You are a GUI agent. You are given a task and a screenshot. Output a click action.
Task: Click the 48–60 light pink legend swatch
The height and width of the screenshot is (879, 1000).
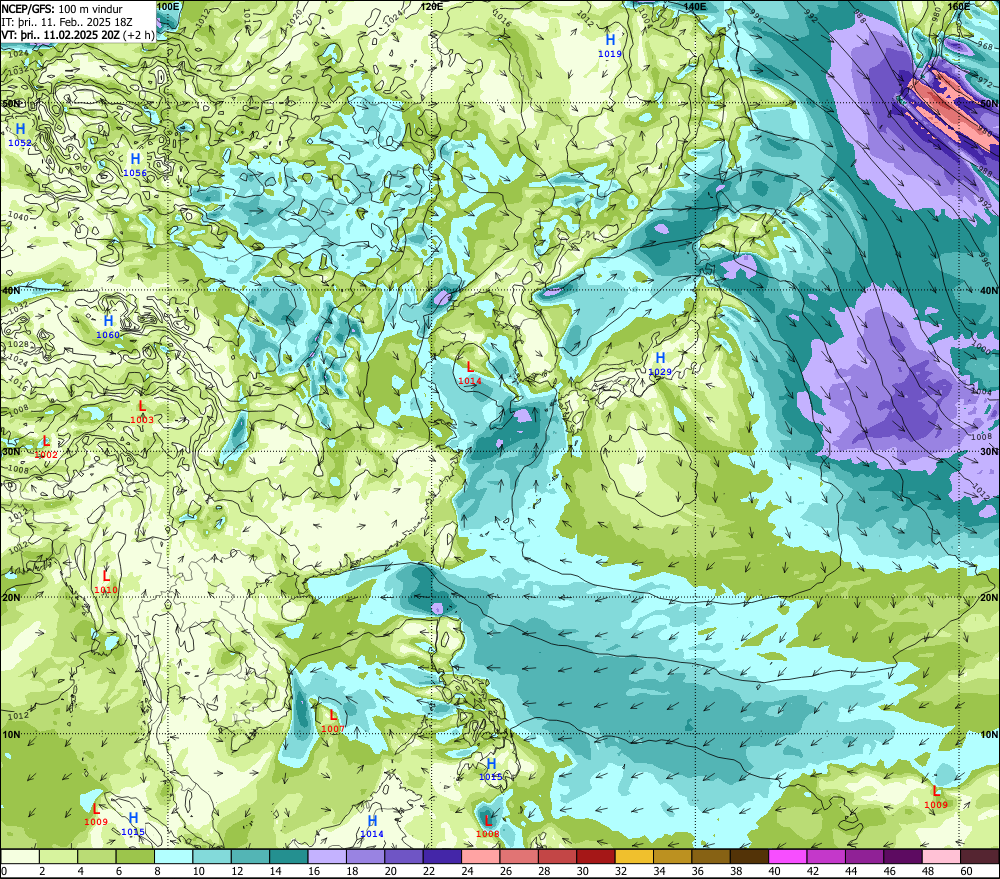tap(941, 856)
